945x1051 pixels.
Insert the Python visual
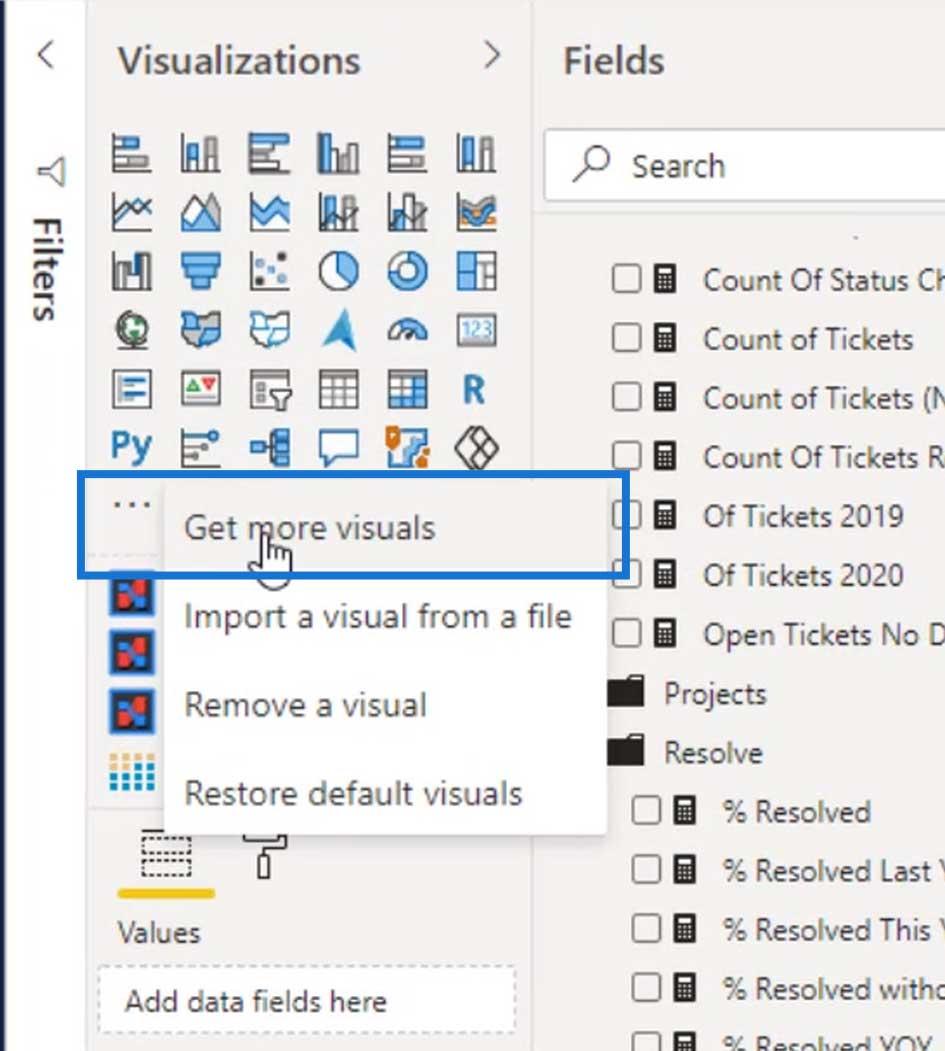132,447
